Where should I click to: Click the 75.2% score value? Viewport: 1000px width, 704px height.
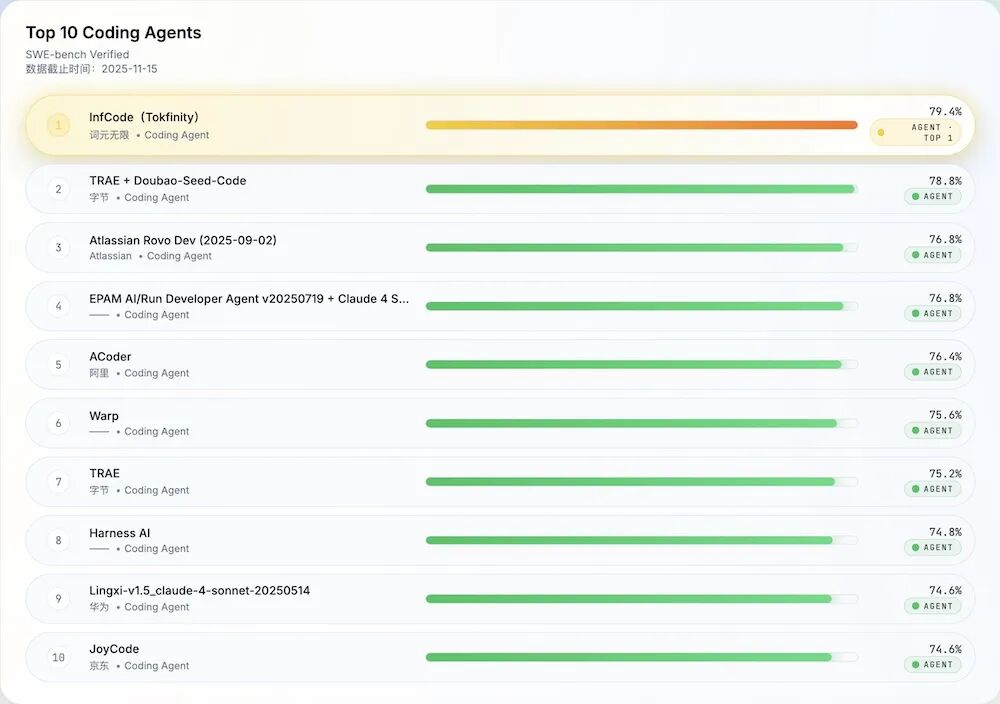pos(945,474)
